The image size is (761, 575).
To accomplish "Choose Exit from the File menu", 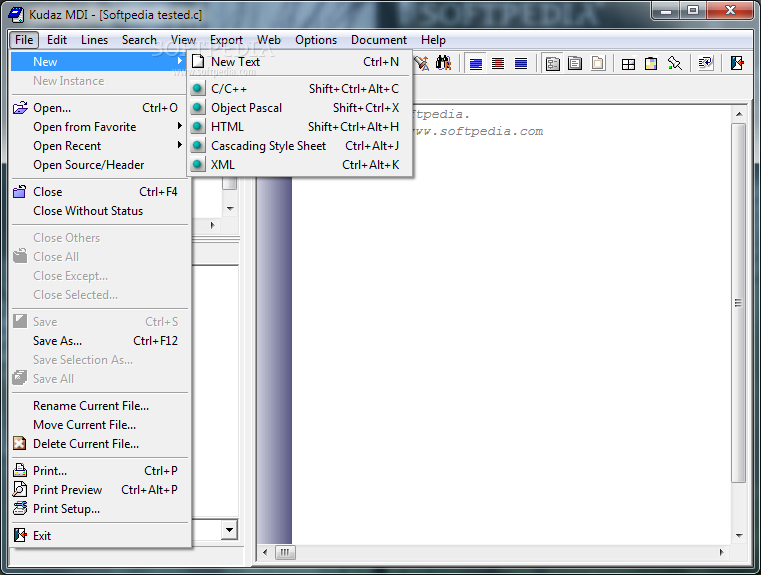I will click(99, 536).
